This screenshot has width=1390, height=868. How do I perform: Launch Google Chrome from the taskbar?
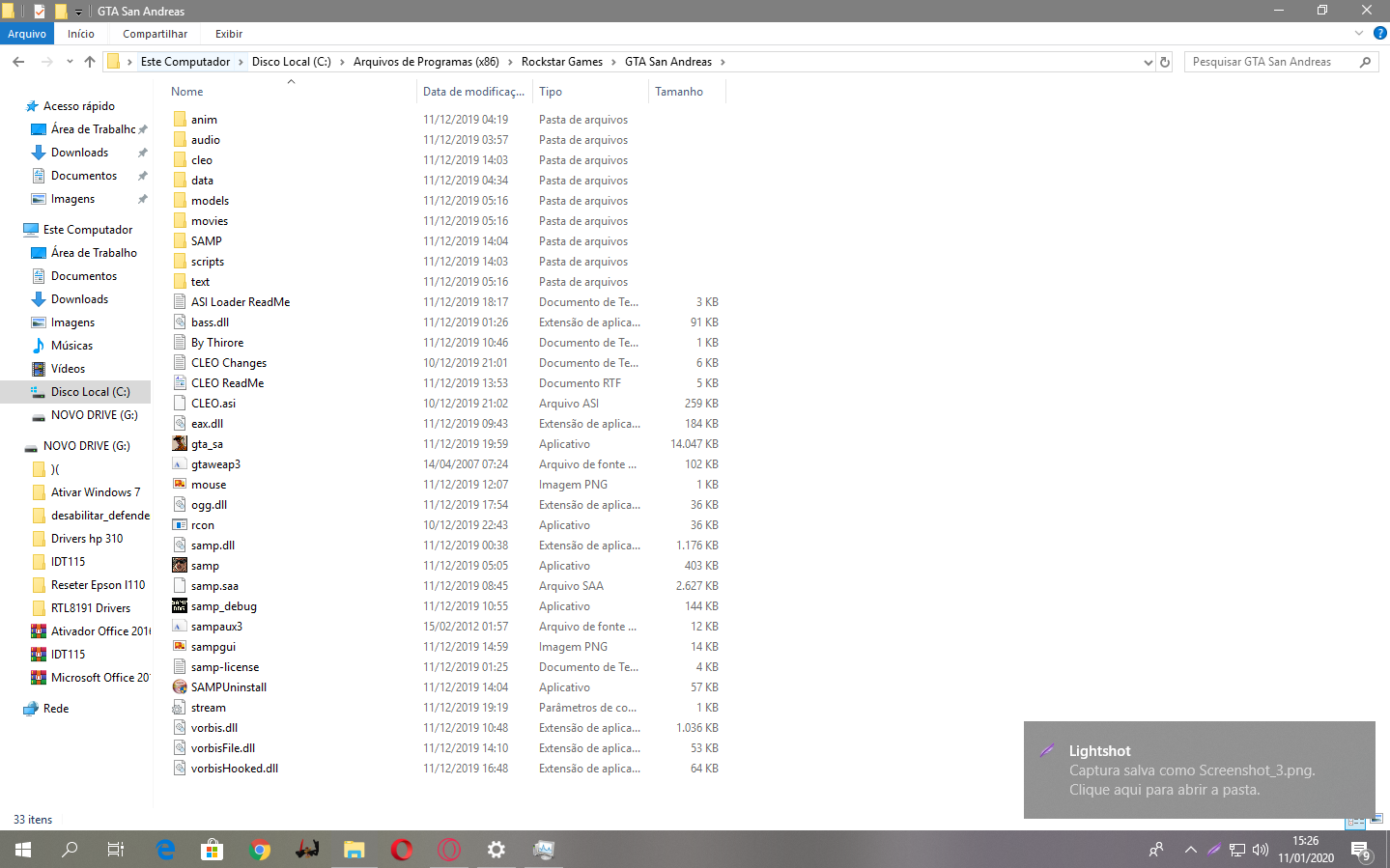tap(260, 850)
